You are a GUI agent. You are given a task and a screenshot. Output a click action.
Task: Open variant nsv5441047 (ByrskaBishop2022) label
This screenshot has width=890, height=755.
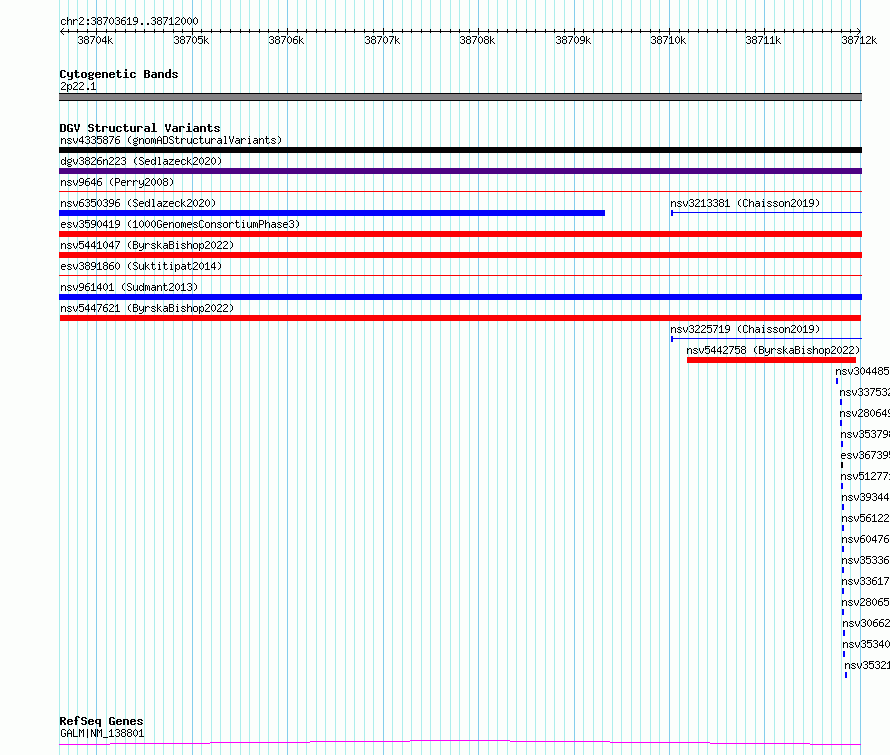coord(147,245)
